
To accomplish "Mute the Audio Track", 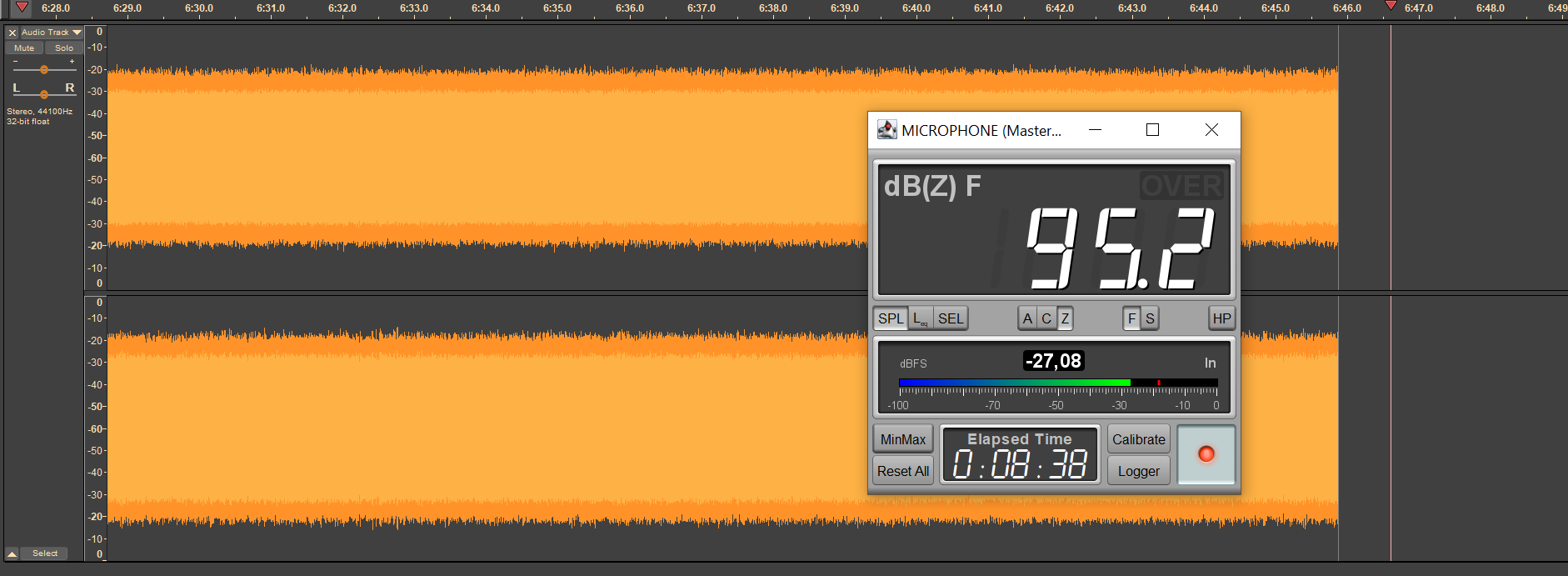I will [24, 48].
